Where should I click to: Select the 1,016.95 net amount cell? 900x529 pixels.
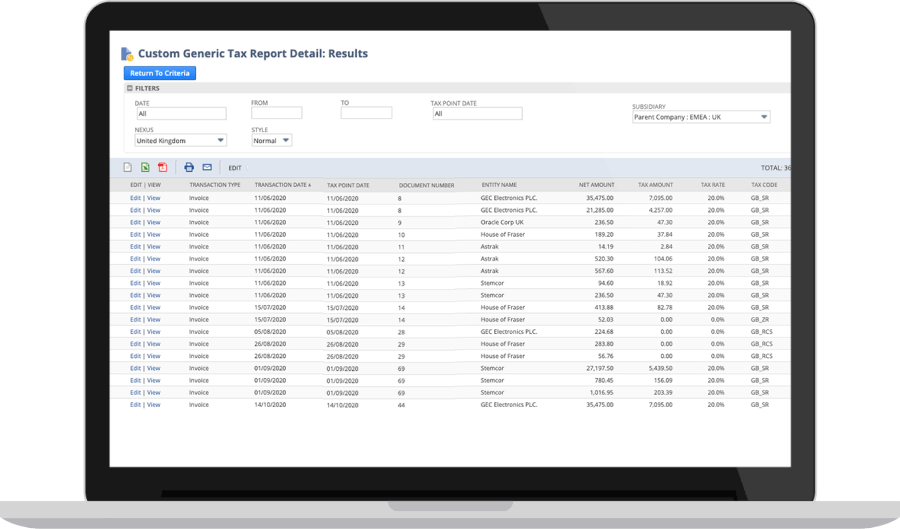602,392
